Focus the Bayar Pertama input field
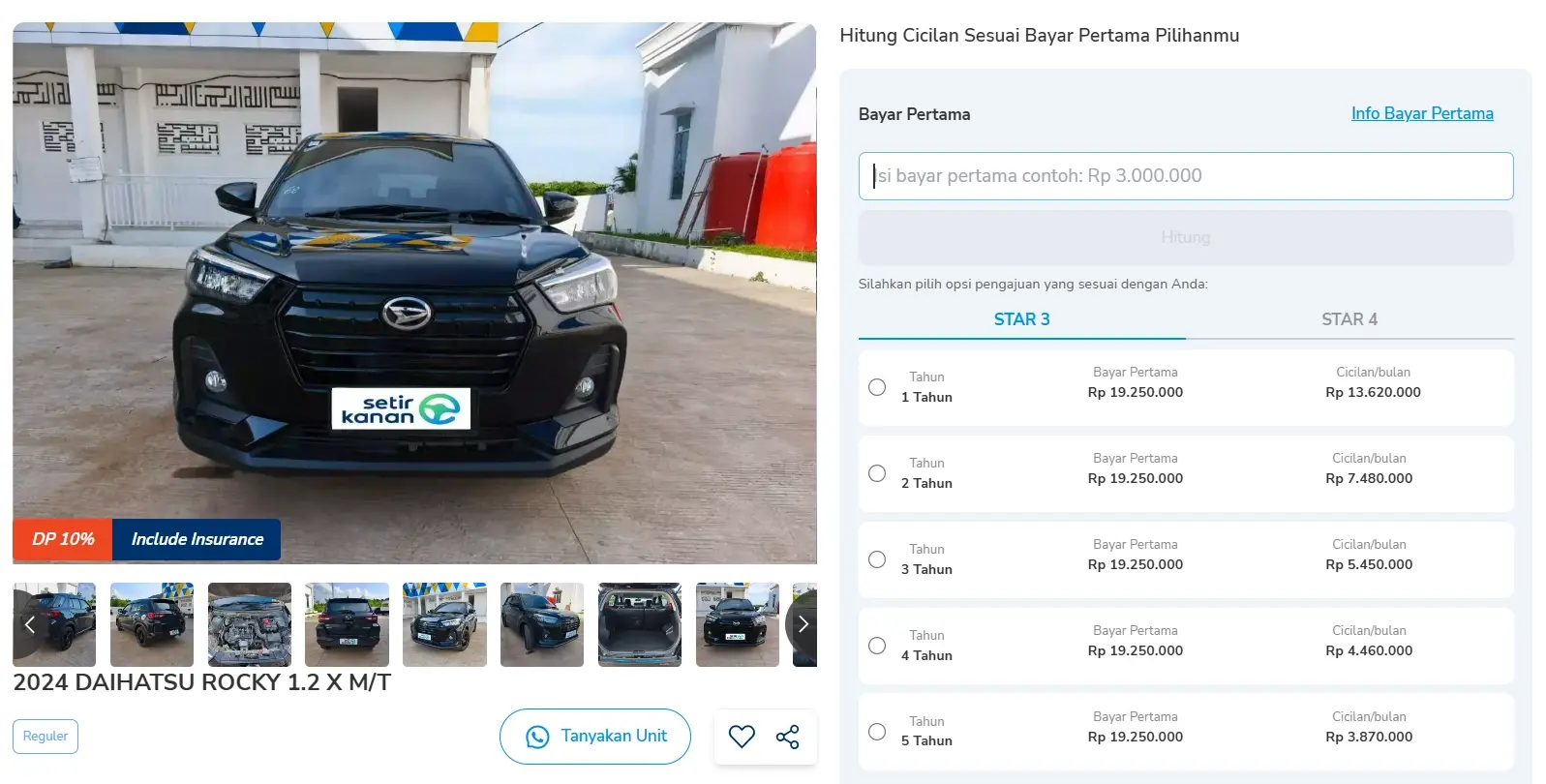1546x784 pixels. coord(1185,176)
